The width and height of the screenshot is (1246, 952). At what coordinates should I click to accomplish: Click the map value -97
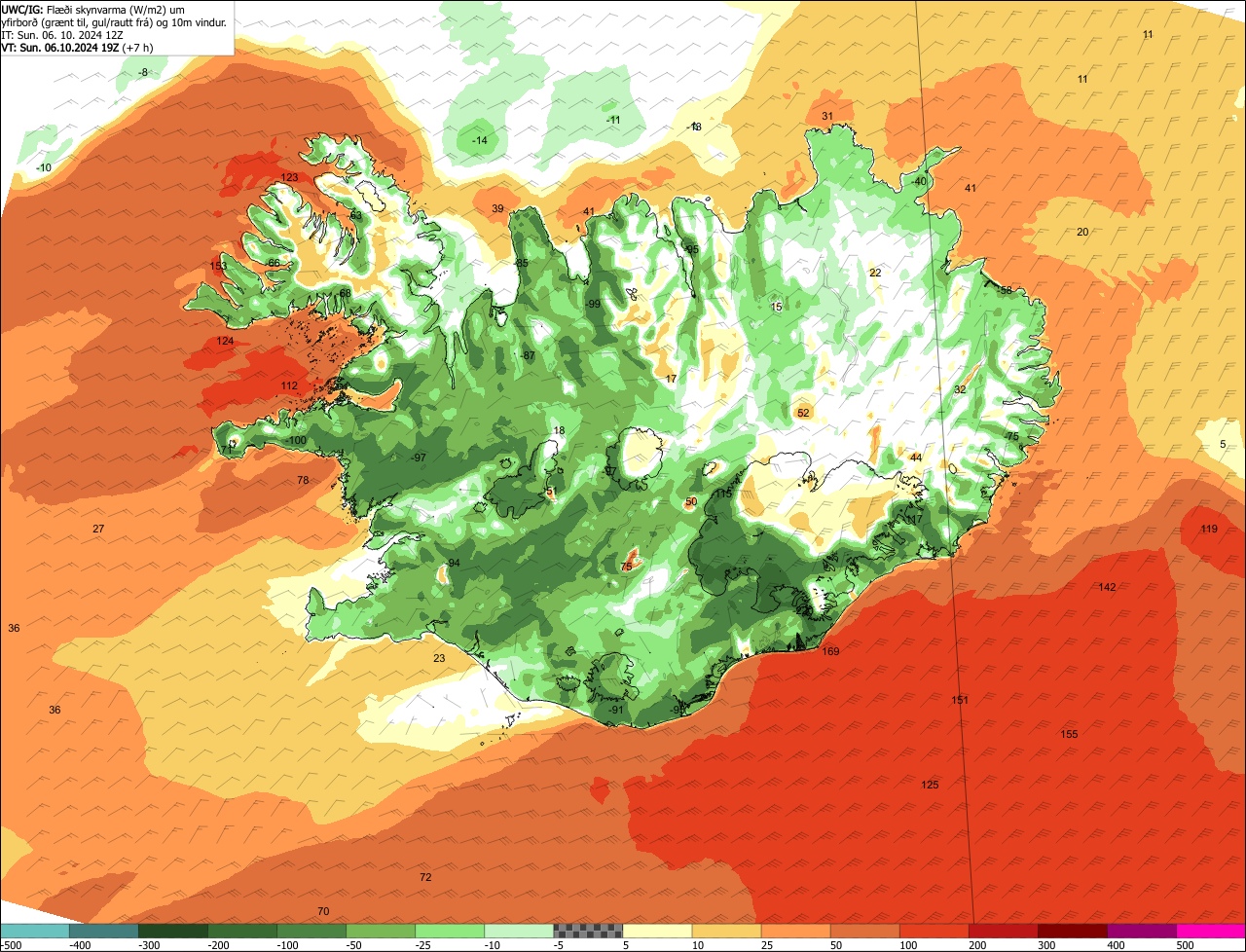pos(418,458)
